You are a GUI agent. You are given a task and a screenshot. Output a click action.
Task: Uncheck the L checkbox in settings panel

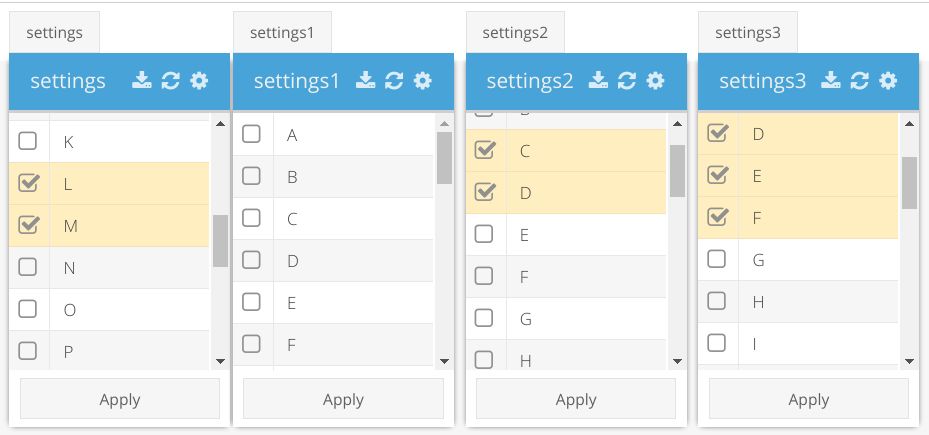(28, 183)
